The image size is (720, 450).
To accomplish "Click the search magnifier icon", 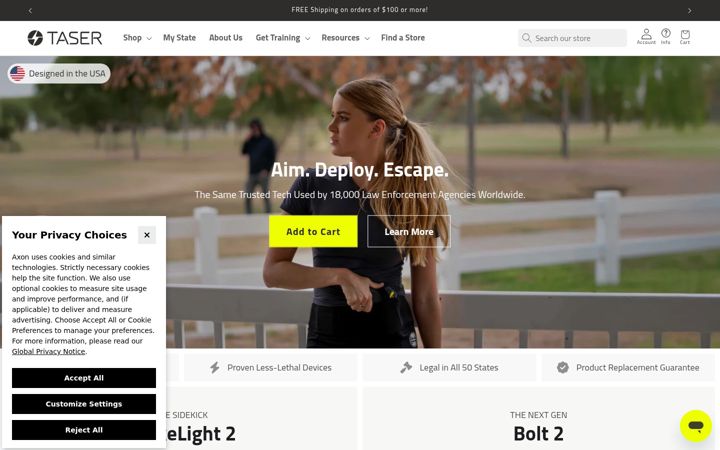I will pyautogui.click(x=526, y=38).
